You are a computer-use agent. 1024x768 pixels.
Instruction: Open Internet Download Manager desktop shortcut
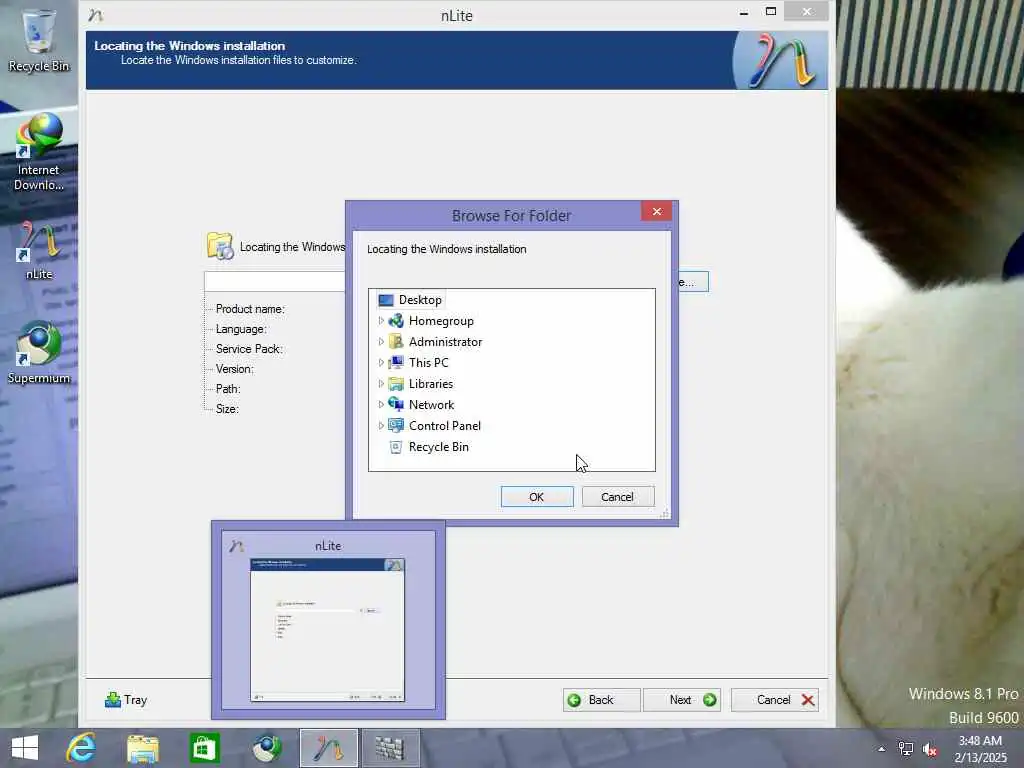(x=39, y=152)
